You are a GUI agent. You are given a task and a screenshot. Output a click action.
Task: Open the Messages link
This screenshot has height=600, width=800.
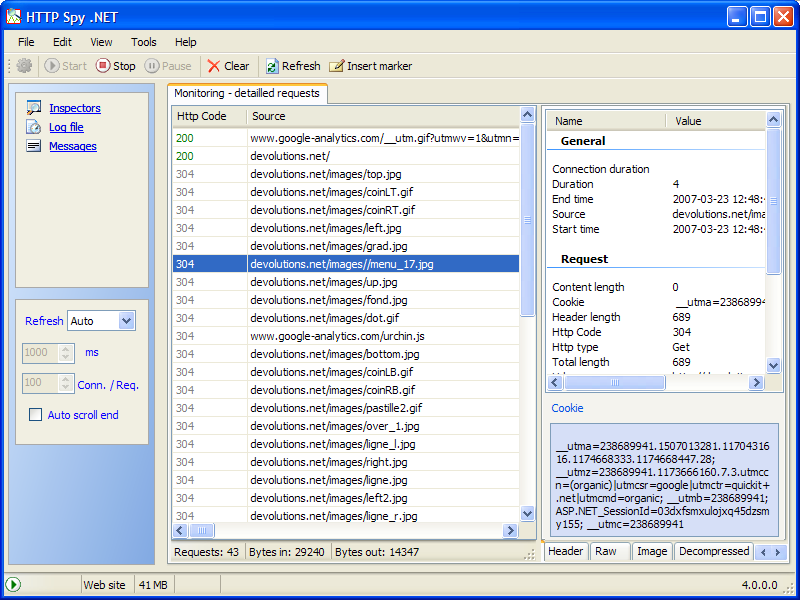[73, 146]
